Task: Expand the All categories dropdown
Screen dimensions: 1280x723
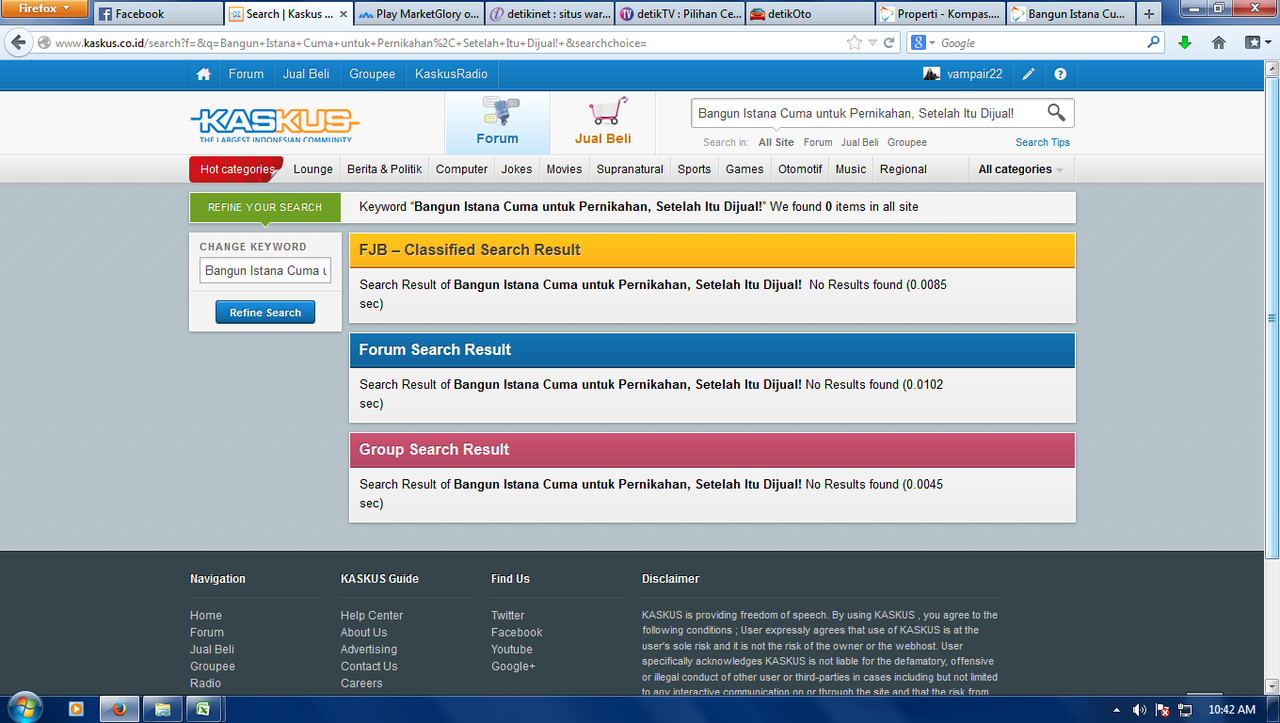Action: click(1020, 169)
